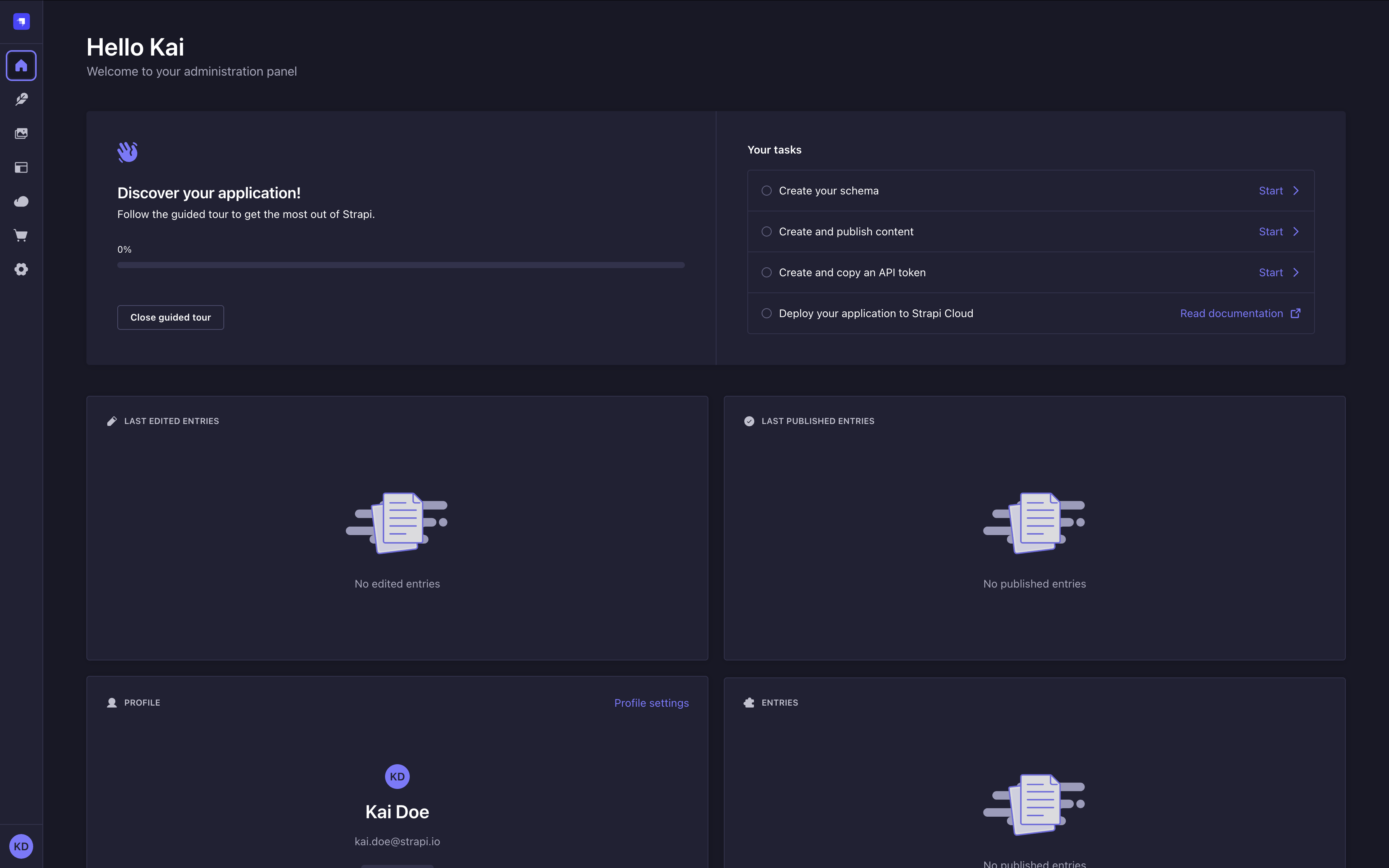
Task: Click the KD profile avatar thumbnail
Action: (x=397, y=776)
